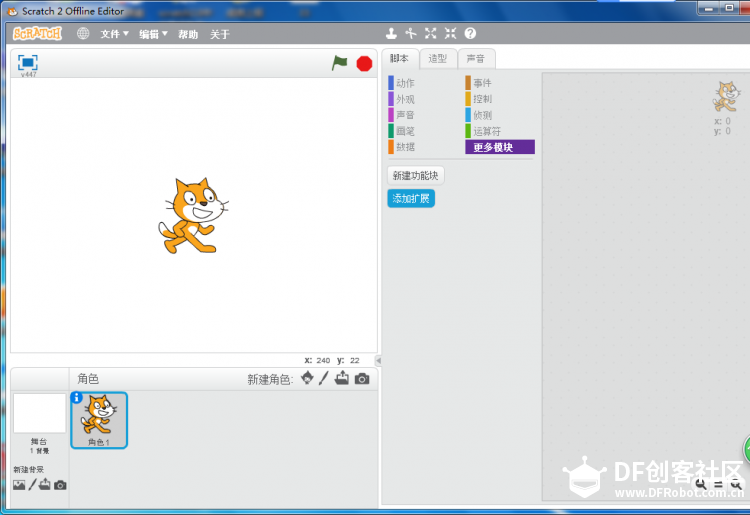Upload sprite from file
Image resolution: width=750 pixels, height=515 pixels.
pyautogui.click(x=342, y=378)
